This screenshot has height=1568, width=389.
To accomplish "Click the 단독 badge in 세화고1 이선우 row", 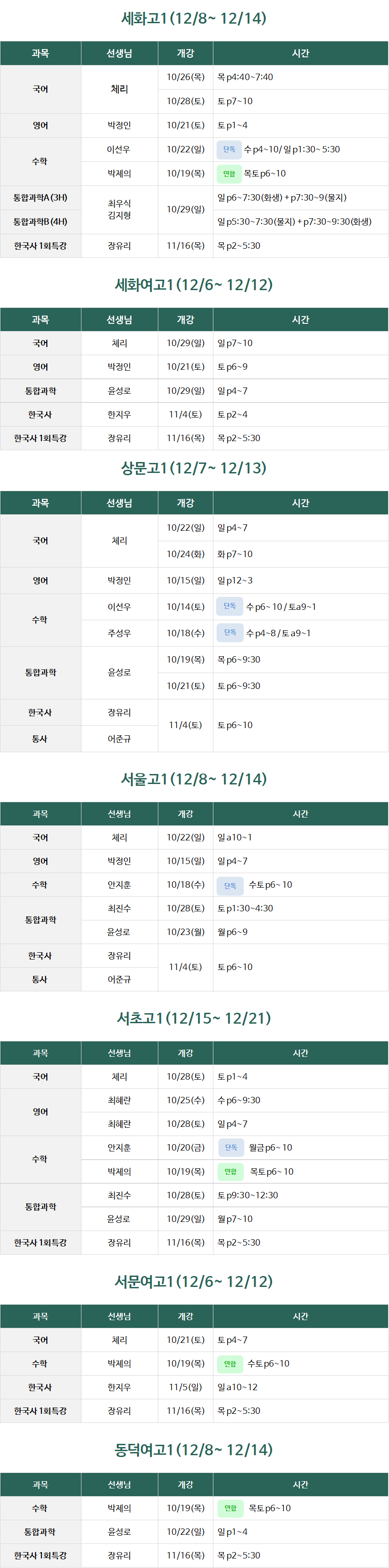I will click(x=229, y=149).
